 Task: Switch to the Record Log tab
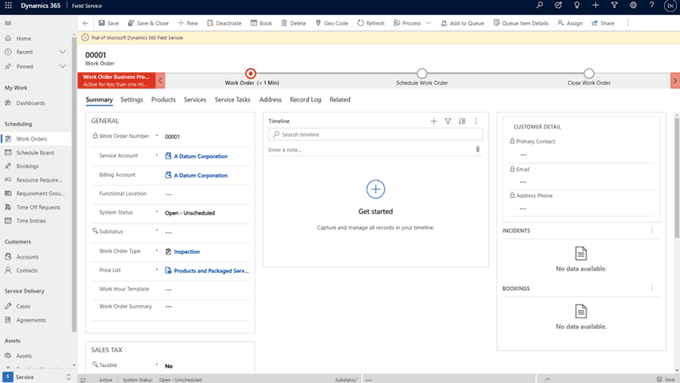click(306, 99)
